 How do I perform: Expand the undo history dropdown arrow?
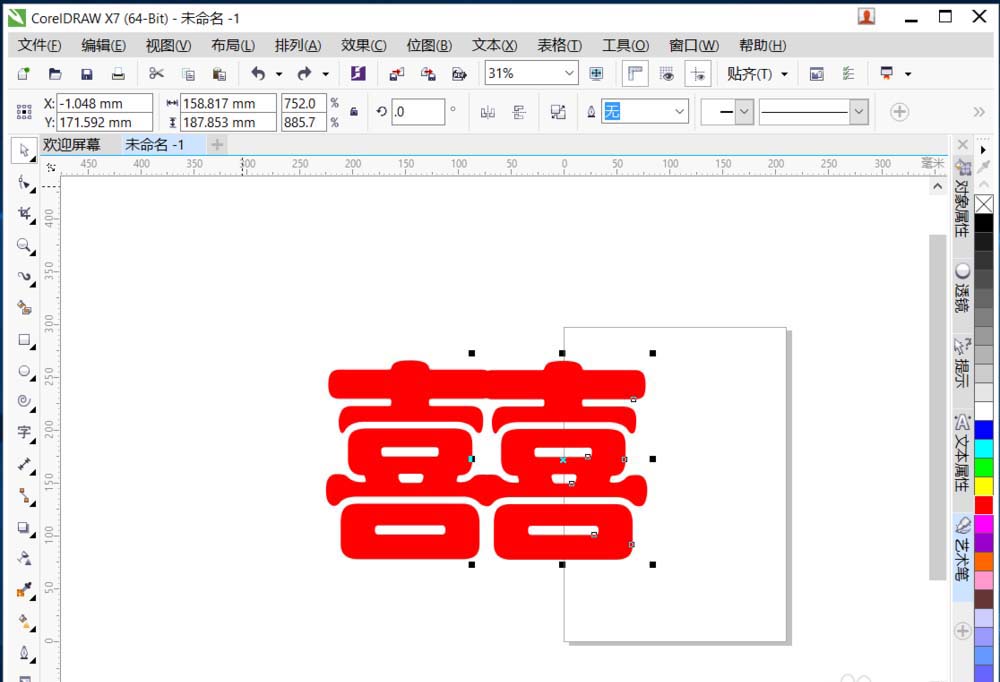click(x=279, y=74)
